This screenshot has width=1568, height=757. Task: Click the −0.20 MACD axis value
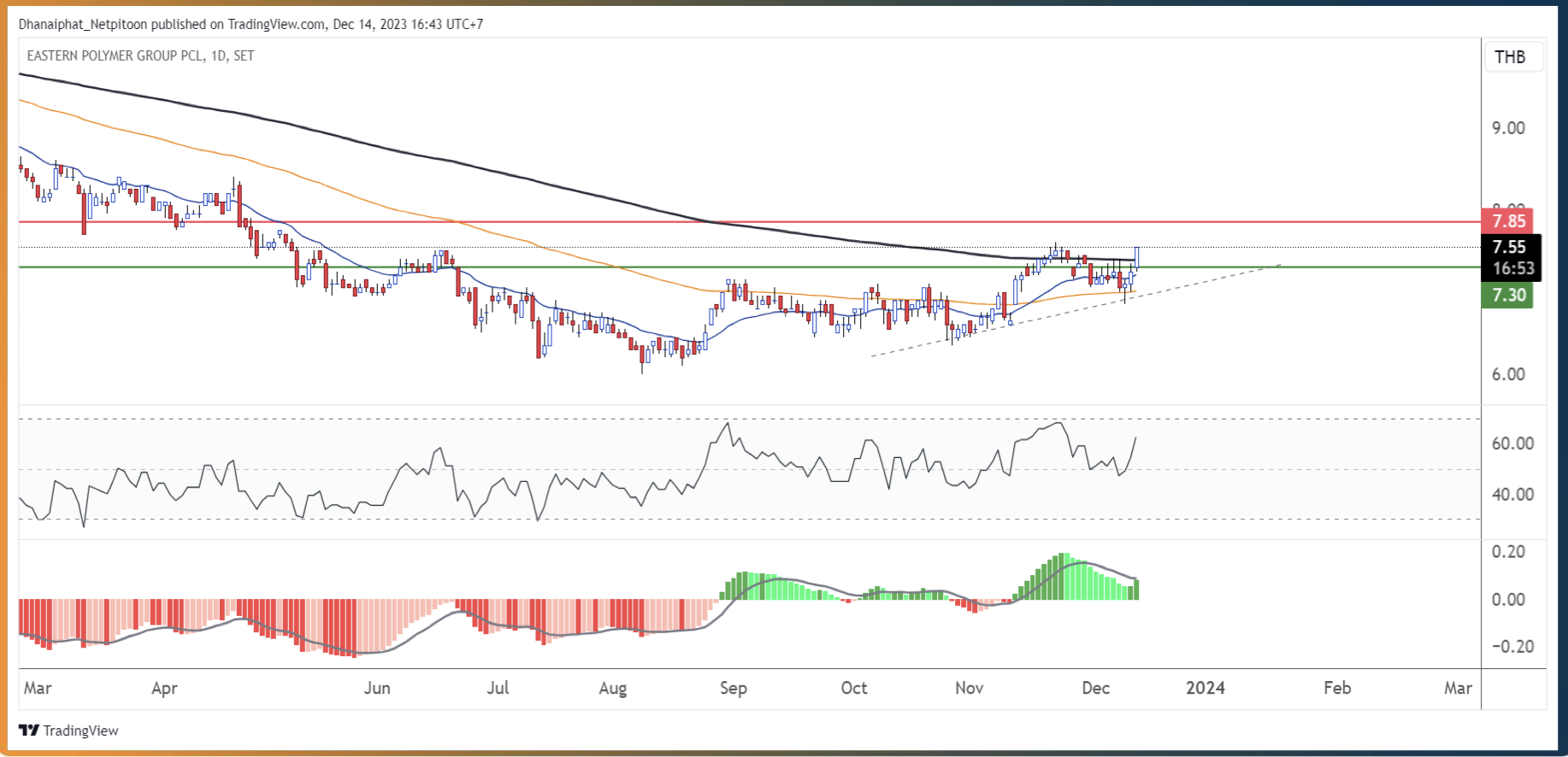click(1512, 647)
